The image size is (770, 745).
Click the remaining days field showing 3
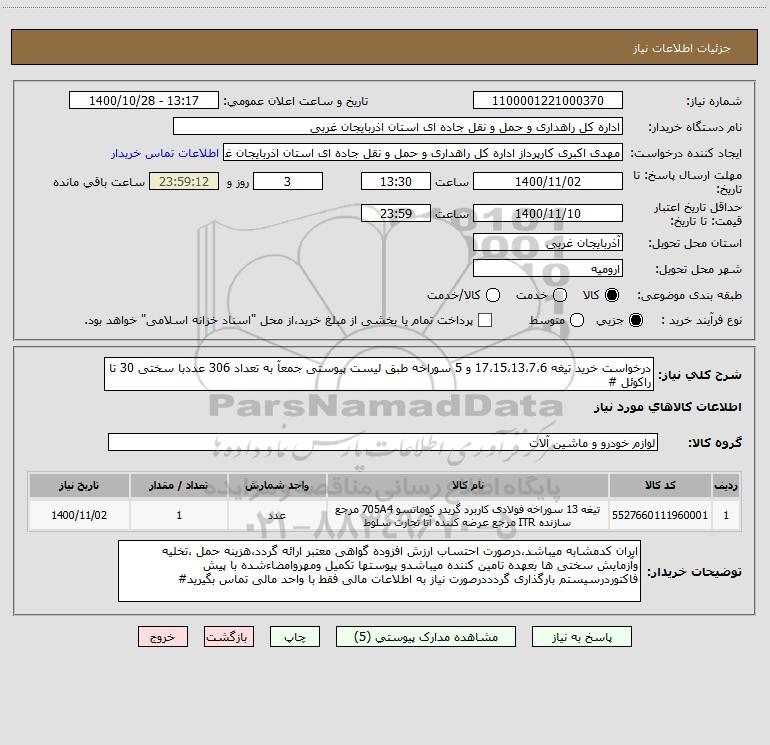[x=288, y=181]
